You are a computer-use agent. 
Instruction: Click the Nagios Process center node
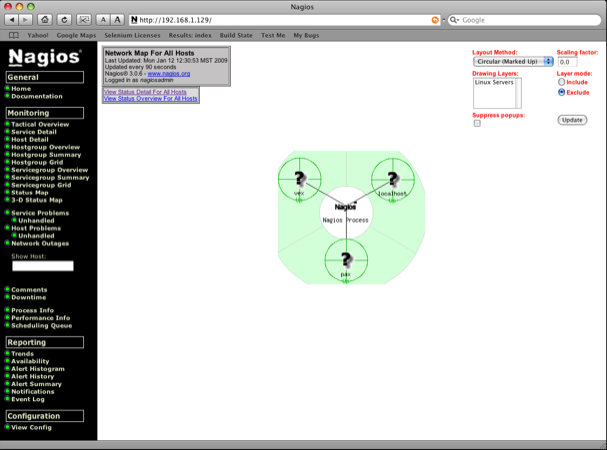pyautogui.click(x=346, y=213)
